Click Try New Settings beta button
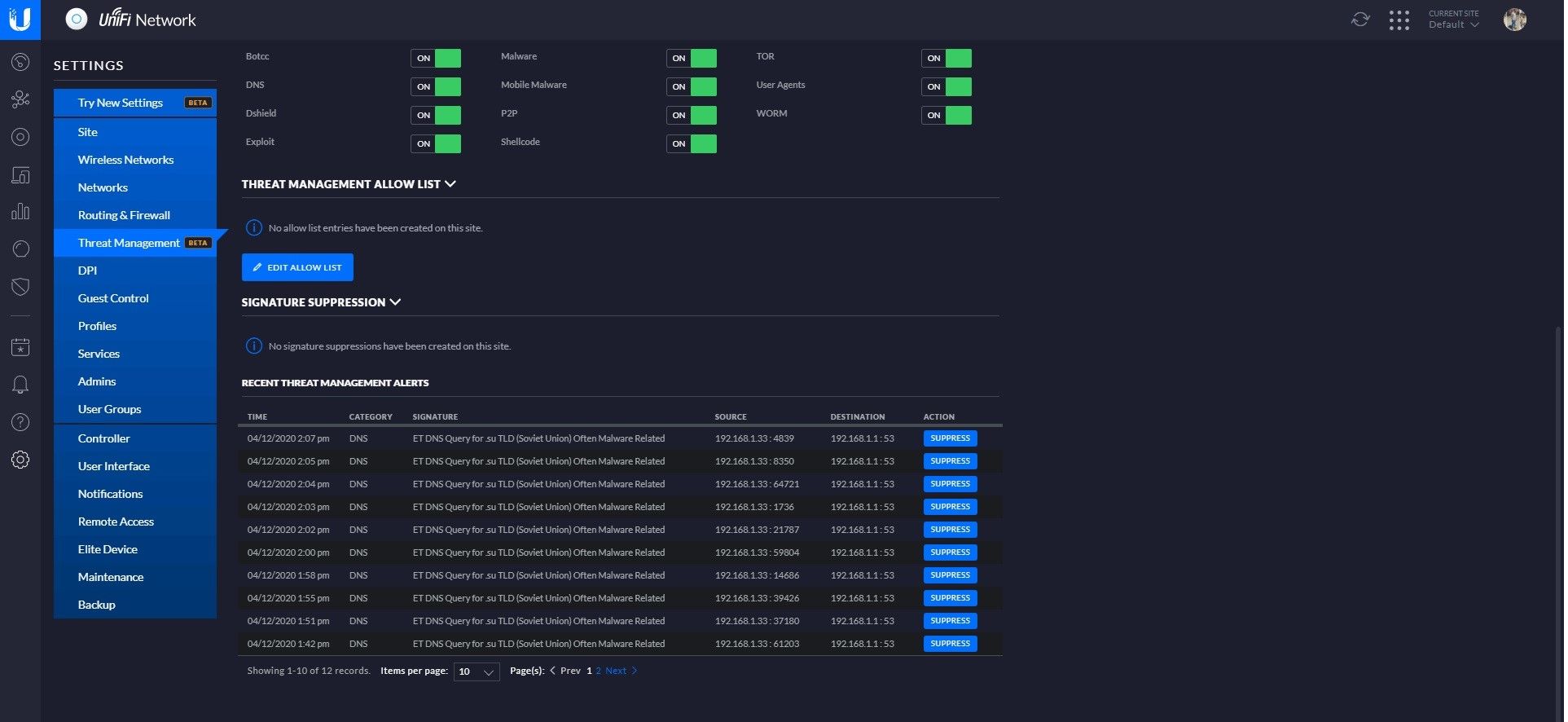This screenshot has height=722, width=1568. coord(135,103)
